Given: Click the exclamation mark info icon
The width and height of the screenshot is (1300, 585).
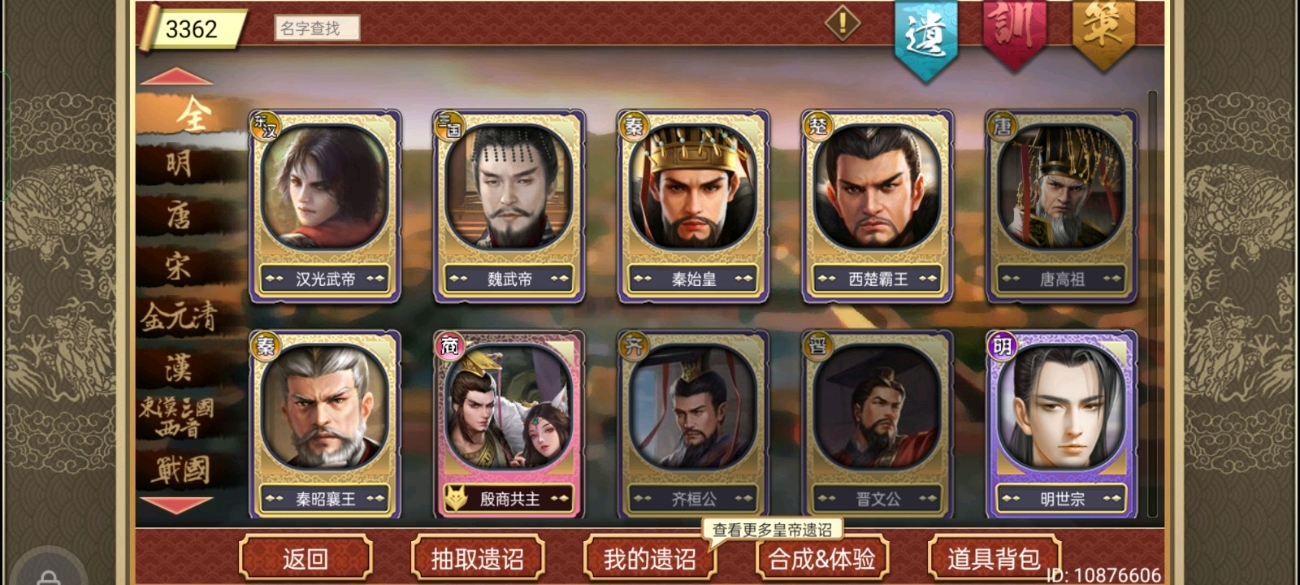Looking at the screenshot, I should (842, 23).
